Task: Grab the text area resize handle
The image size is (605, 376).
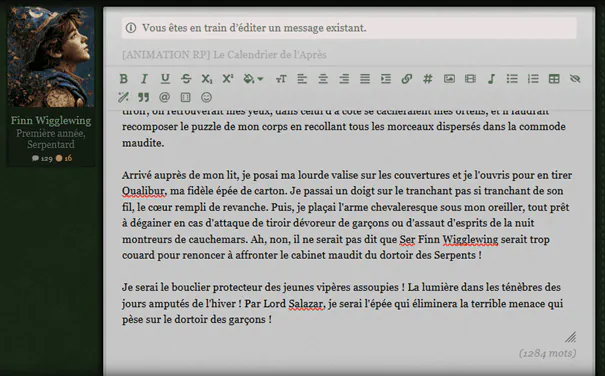Action: pyautogui.click(x=571, y=337)
